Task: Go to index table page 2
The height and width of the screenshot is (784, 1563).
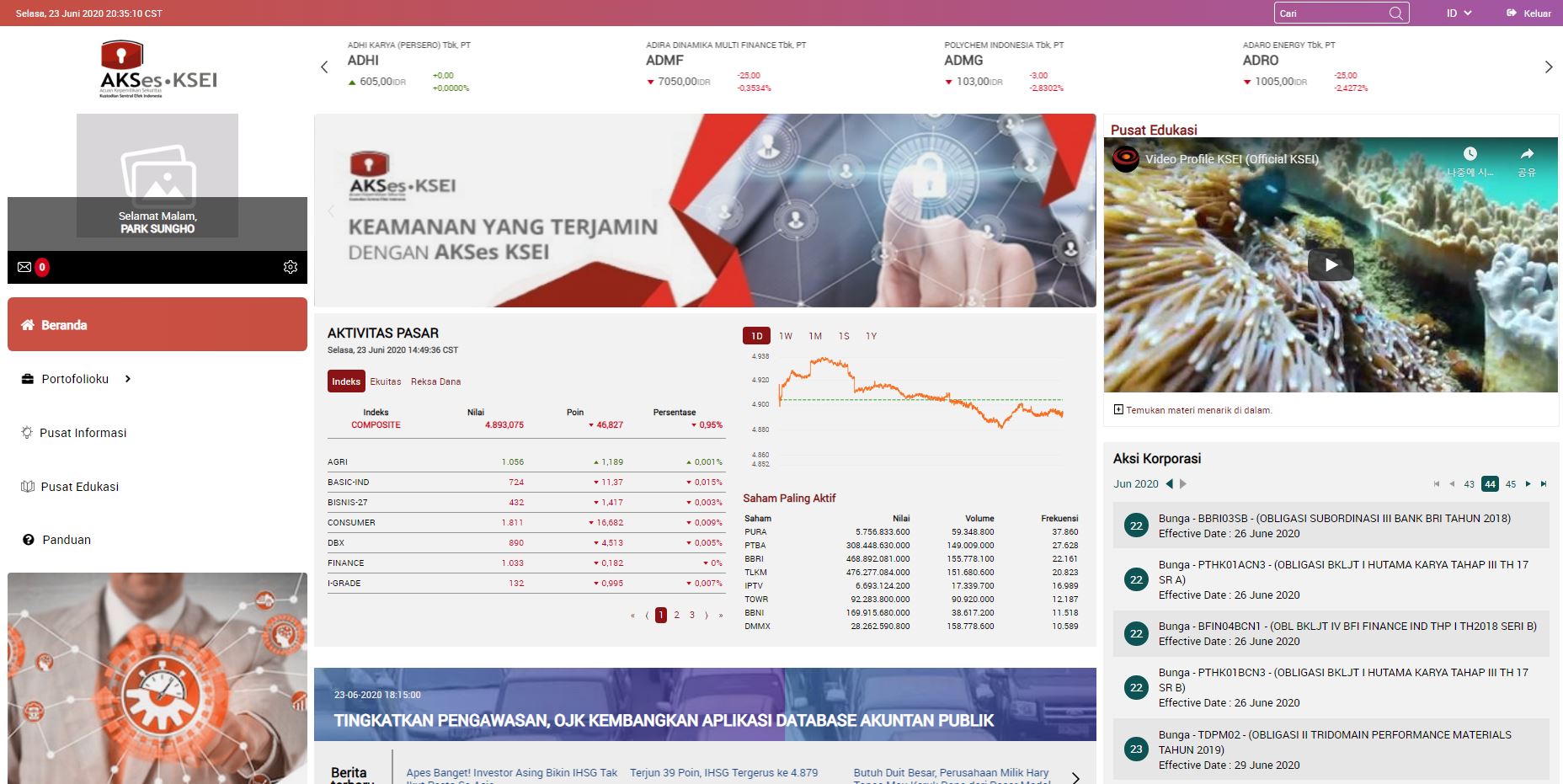Action: (x=676, y=615)
